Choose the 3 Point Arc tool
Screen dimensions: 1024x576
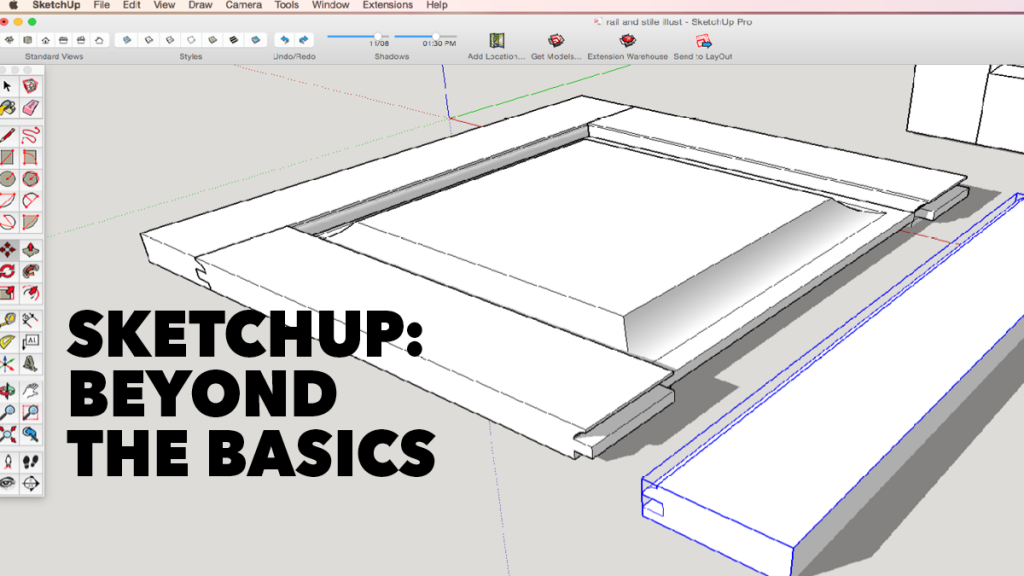[x=8, y=222]
